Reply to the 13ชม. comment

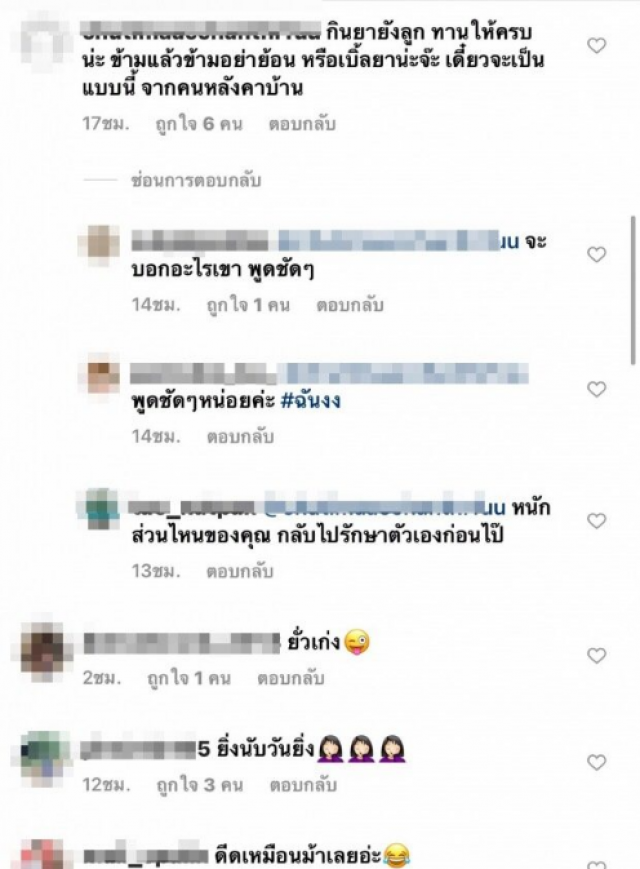(x=240, y=571)
